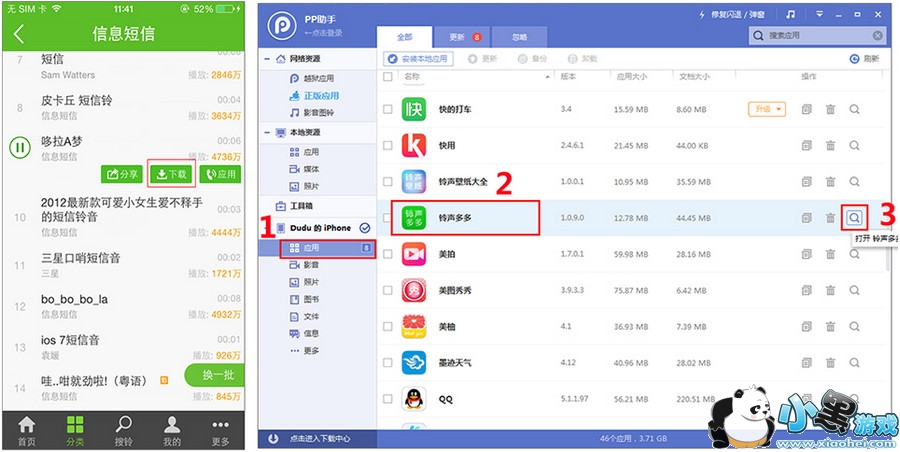Viewport: 900px width, 452px height.
Task: Click the trash icon for 铃声壁纸大全
Action: pyautogui.click(x=831, y=182)
